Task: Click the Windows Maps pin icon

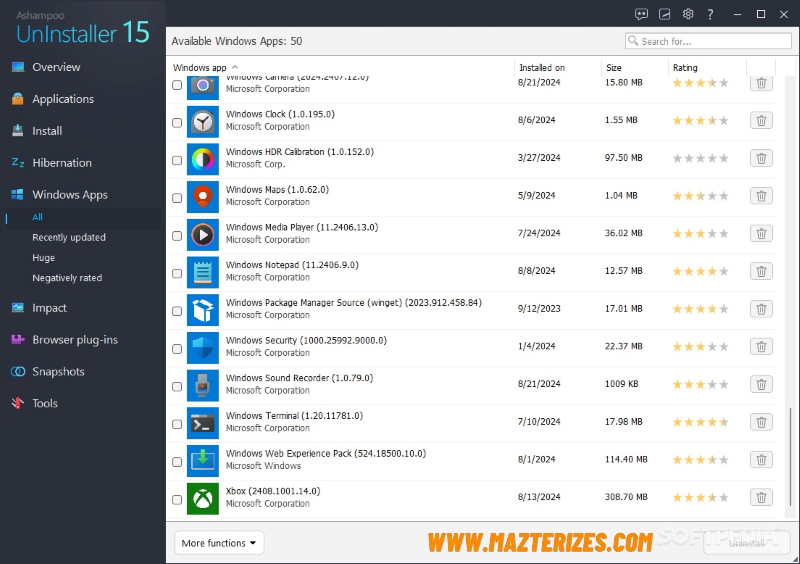Action: 203,197
